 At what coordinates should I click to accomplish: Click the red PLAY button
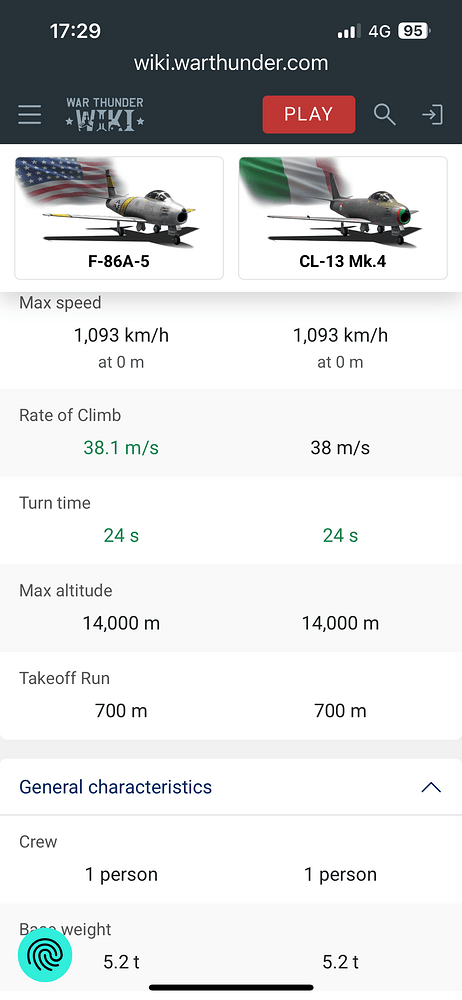click(309, 114)
